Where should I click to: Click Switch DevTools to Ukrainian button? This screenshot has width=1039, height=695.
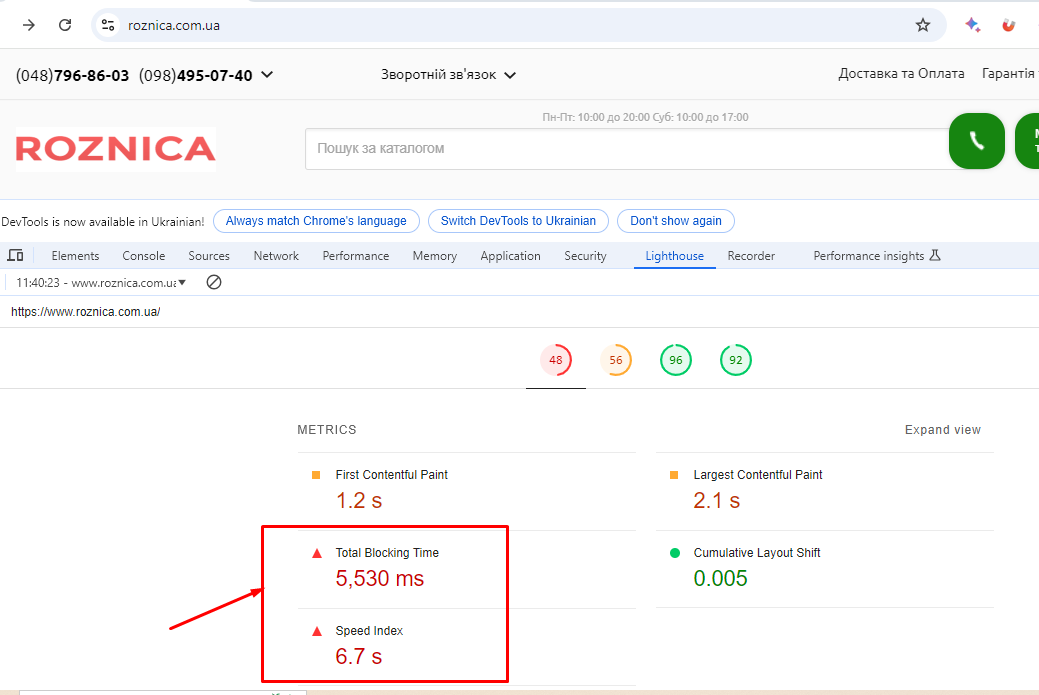518,221
